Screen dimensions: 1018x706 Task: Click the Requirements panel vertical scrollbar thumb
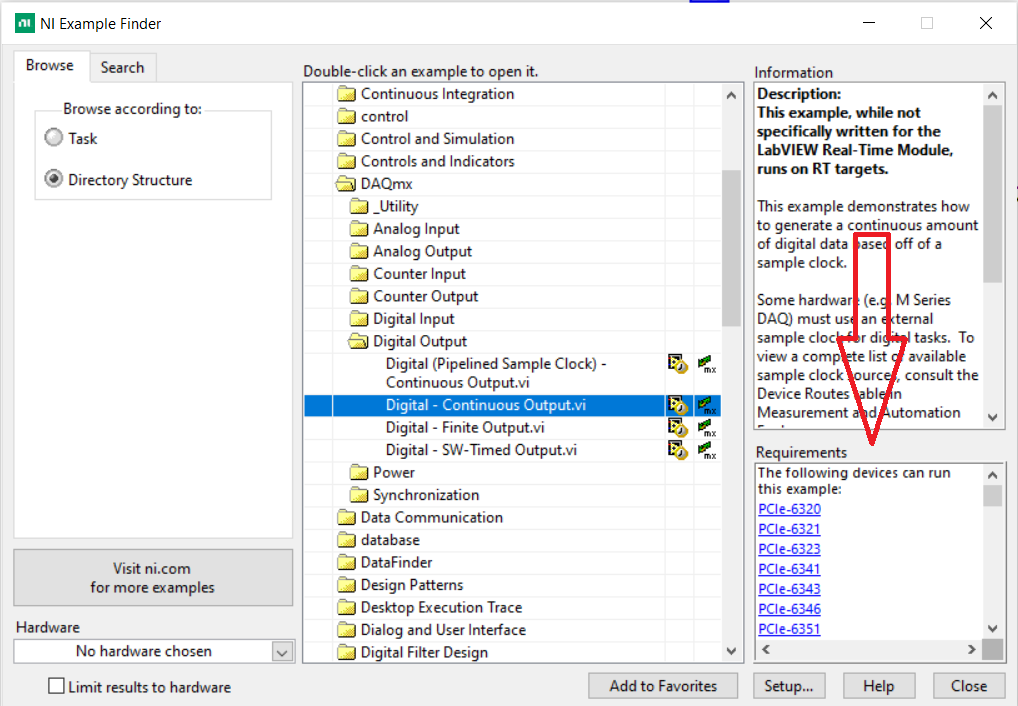(x=993, y=496)
